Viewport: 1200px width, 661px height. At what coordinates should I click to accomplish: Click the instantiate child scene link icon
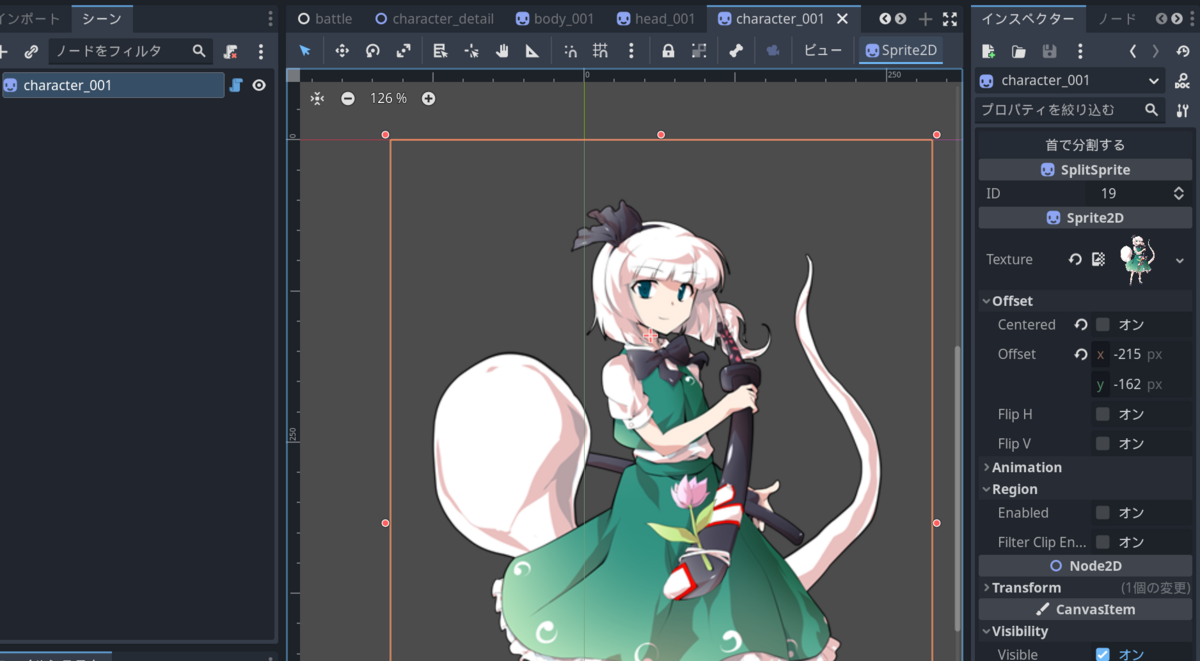coord(31,51)
